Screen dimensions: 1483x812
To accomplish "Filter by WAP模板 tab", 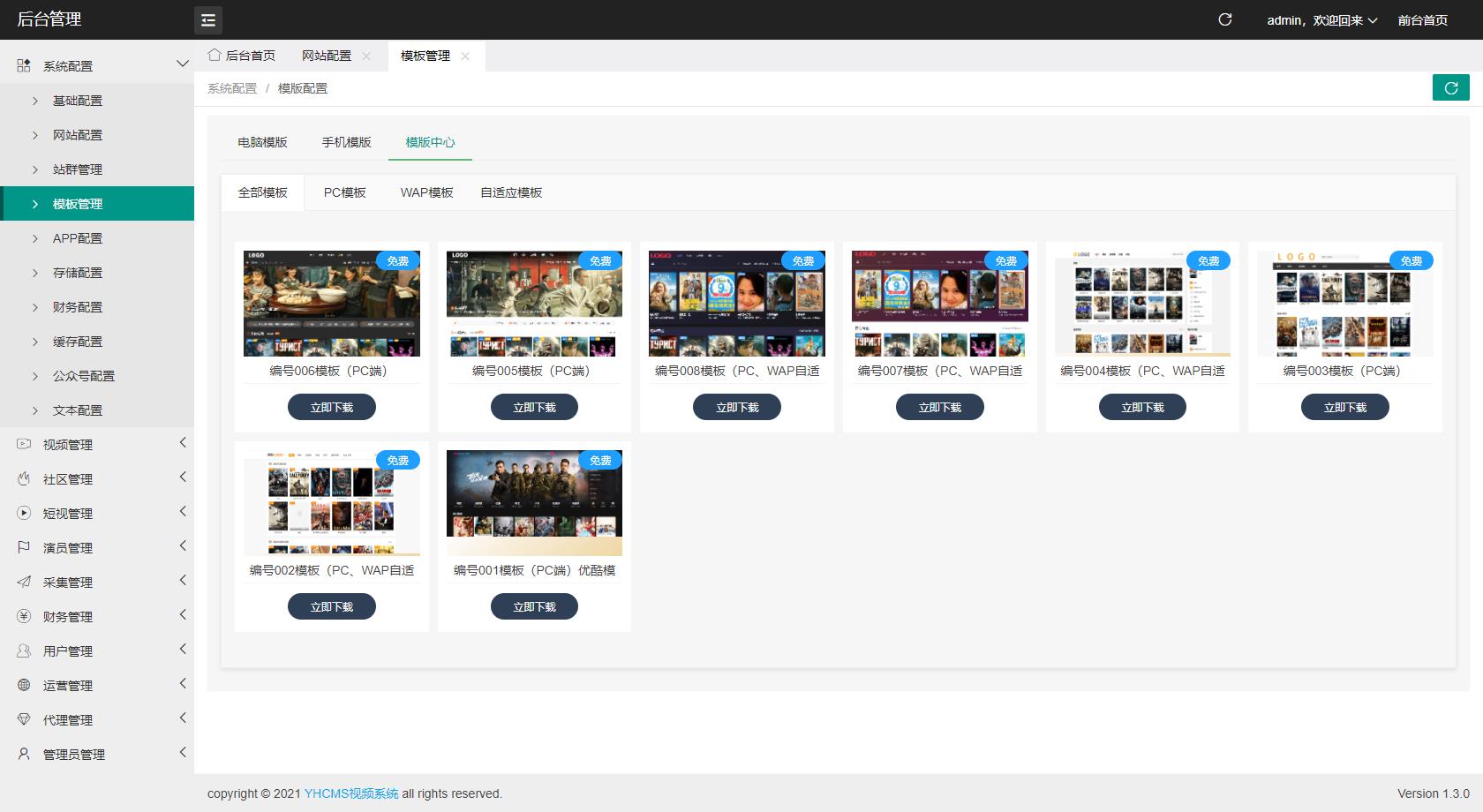I will point(426,192).
